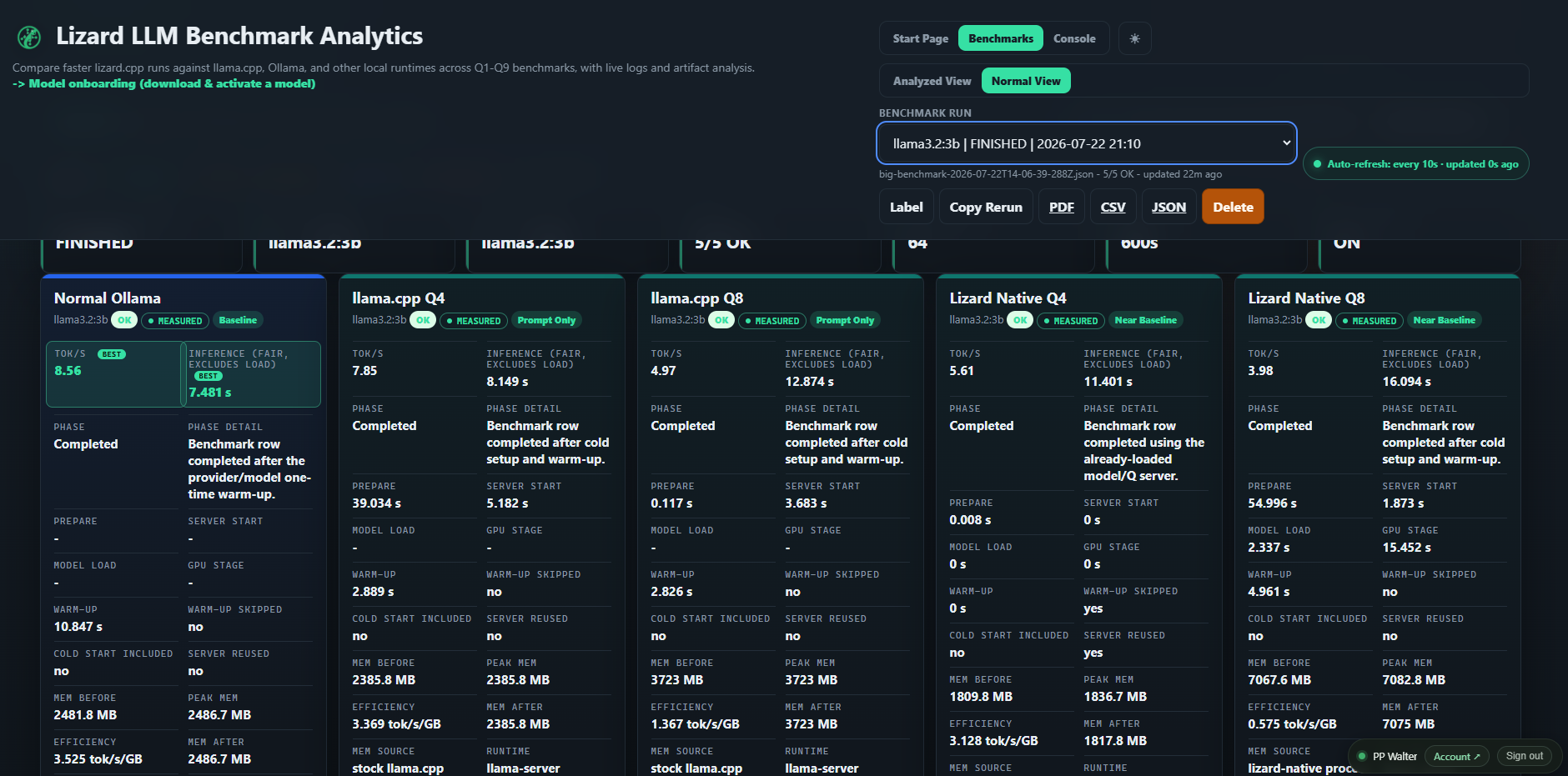
Task: Click the 1836.7 MB peak mem value
Action: pos(1115,697)
